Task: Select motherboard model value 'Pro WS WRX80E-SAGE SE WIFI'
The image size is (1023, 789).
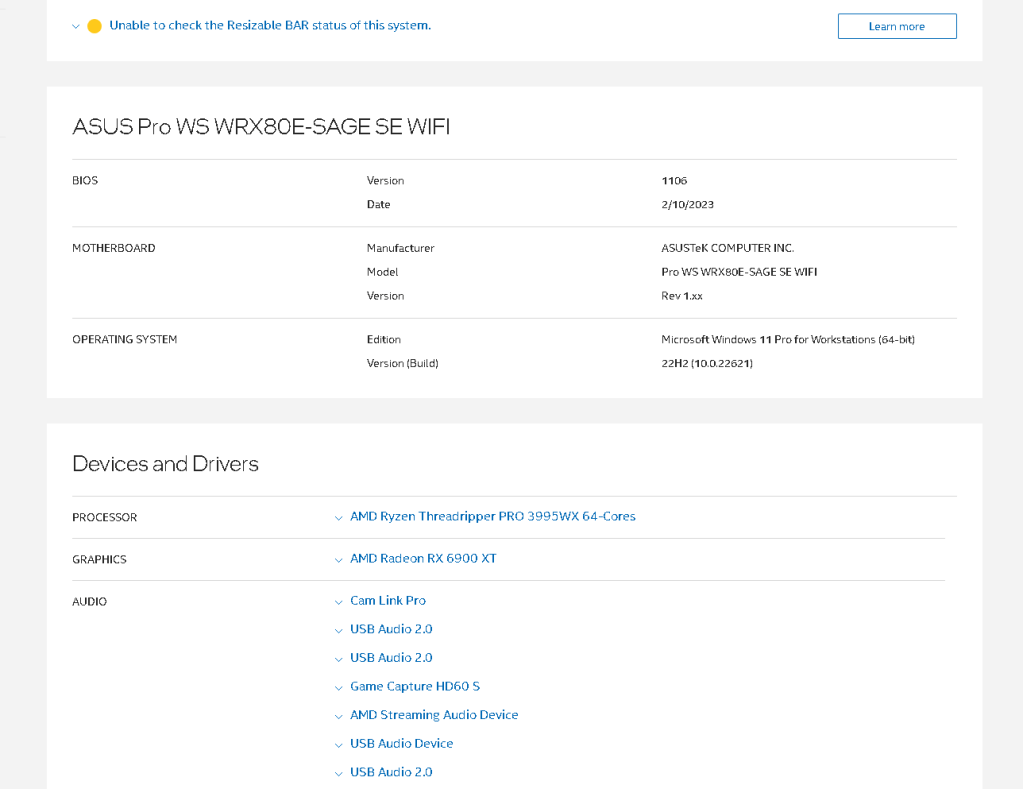Action: tap(739, 272)
